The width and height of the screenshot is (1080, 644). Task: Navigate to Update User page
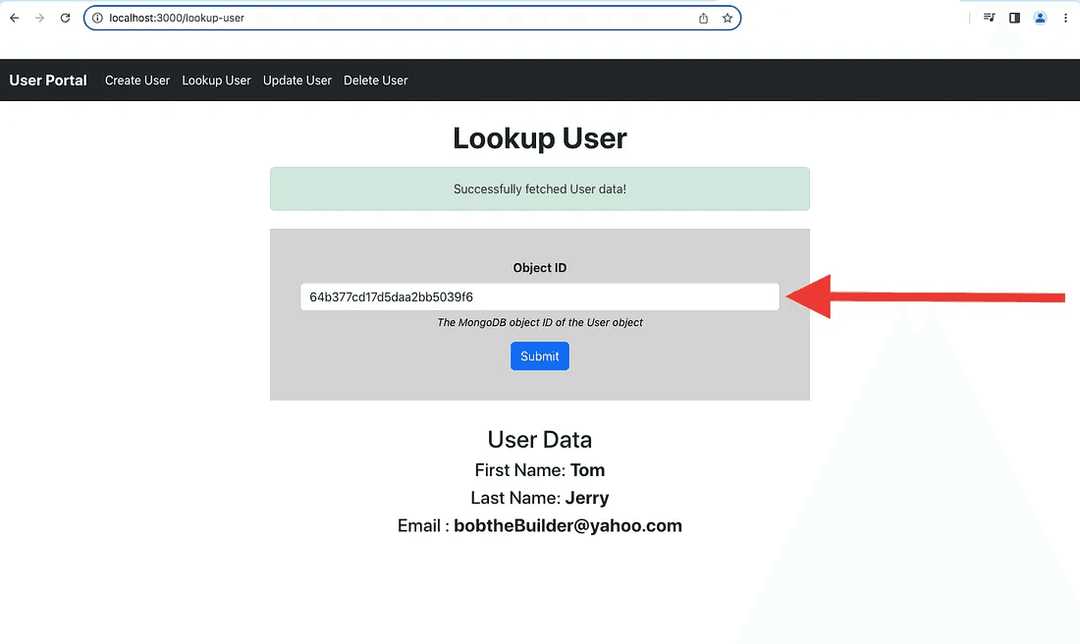[x=297, y=80]
